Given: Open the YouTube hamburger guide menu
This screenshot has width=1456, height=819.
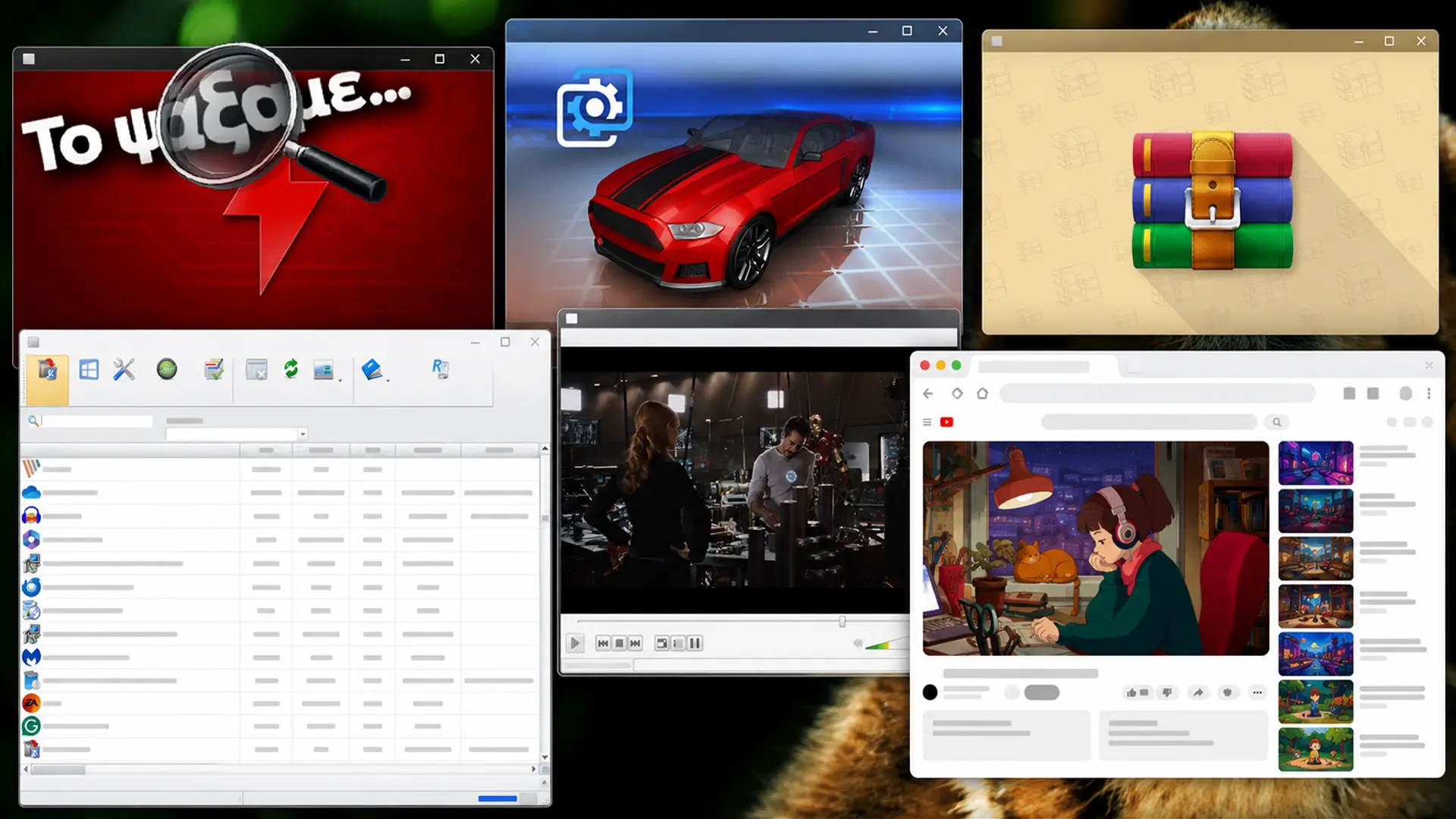Looking at the screenshot, I should [x=927, y=422].
